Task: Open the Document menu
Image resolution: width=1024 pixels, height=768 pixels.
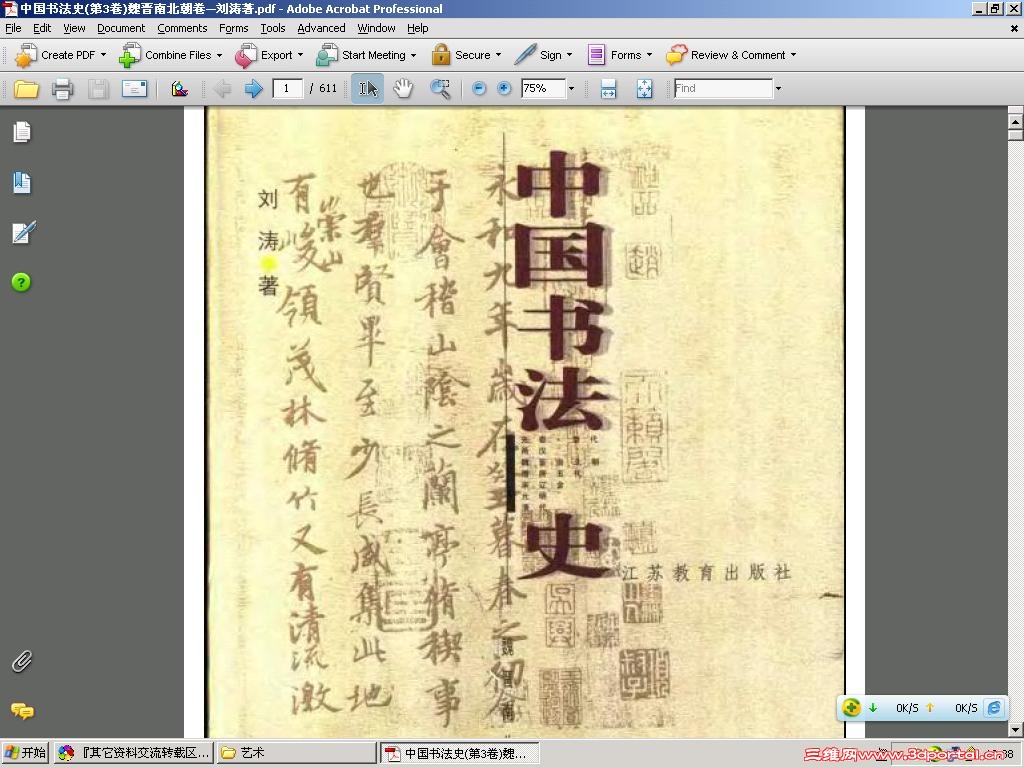Action: pos(121,28)
